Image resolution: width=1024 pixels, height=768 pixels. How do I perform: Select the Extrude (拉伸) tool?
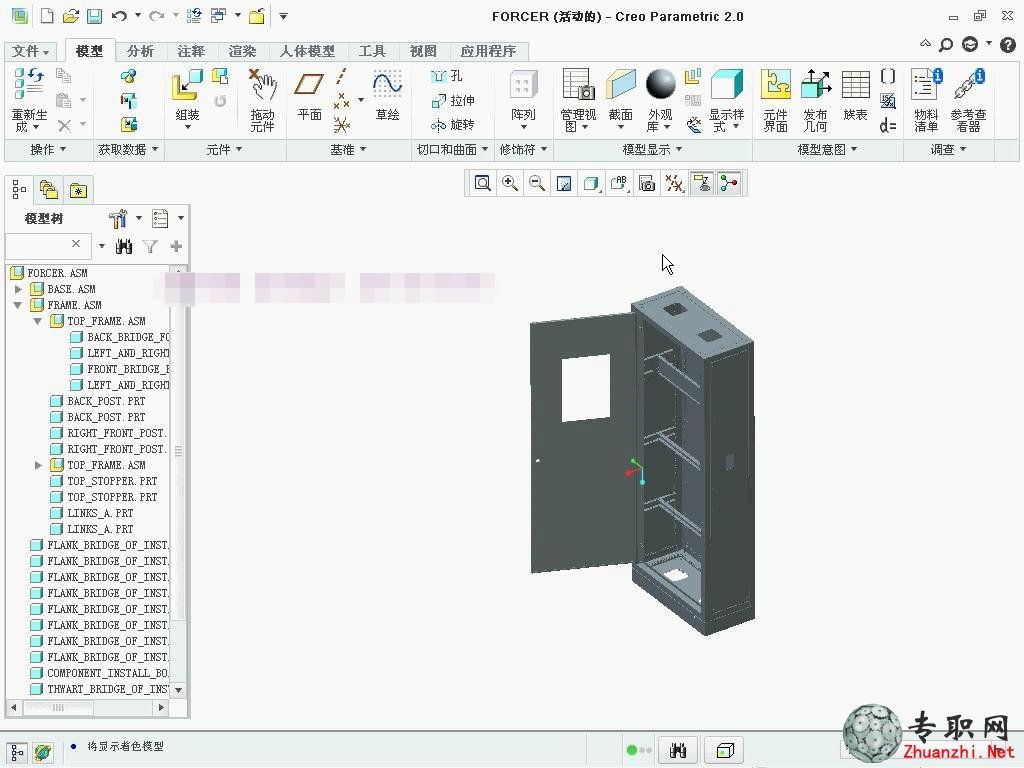tap(453, 101)
